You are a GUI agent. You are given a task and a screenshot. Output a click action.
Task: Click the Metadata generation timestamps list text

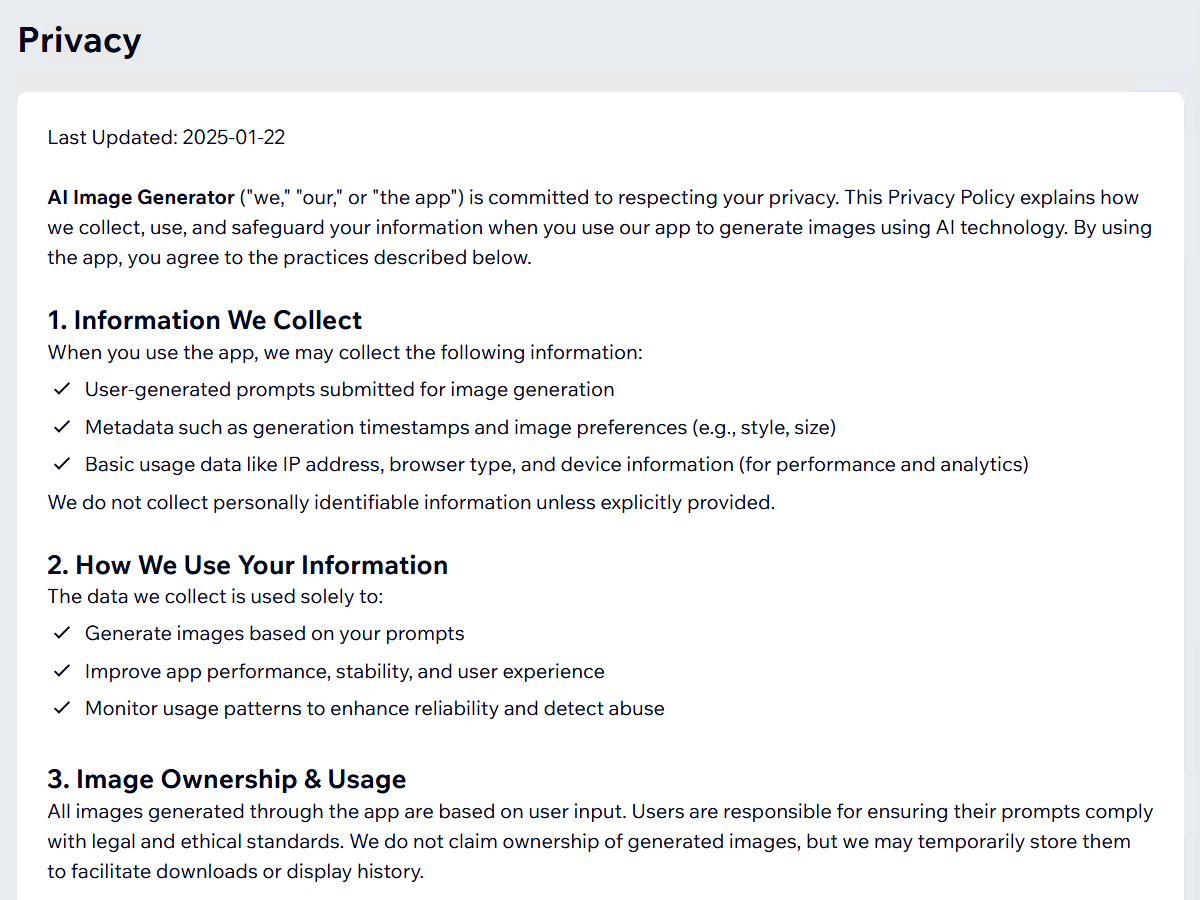click(460, 427)
